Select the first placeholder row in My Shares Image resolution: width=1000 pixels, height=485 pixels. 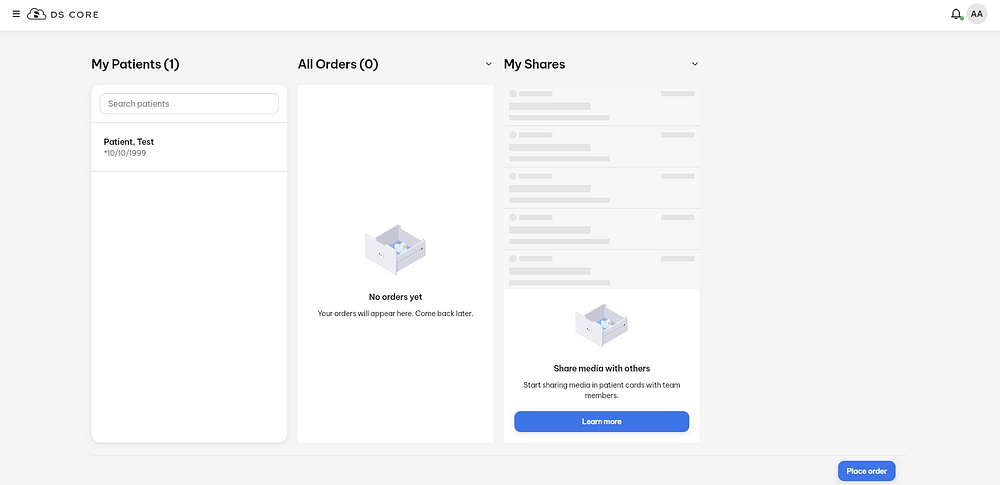[601, 105]
